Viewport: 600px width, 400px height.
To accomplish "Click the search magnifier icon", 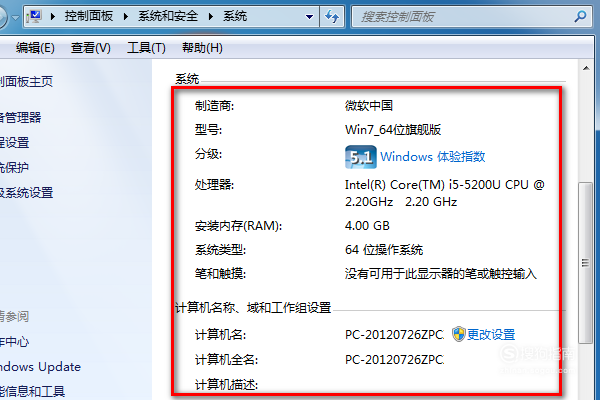I will (580, 16).
